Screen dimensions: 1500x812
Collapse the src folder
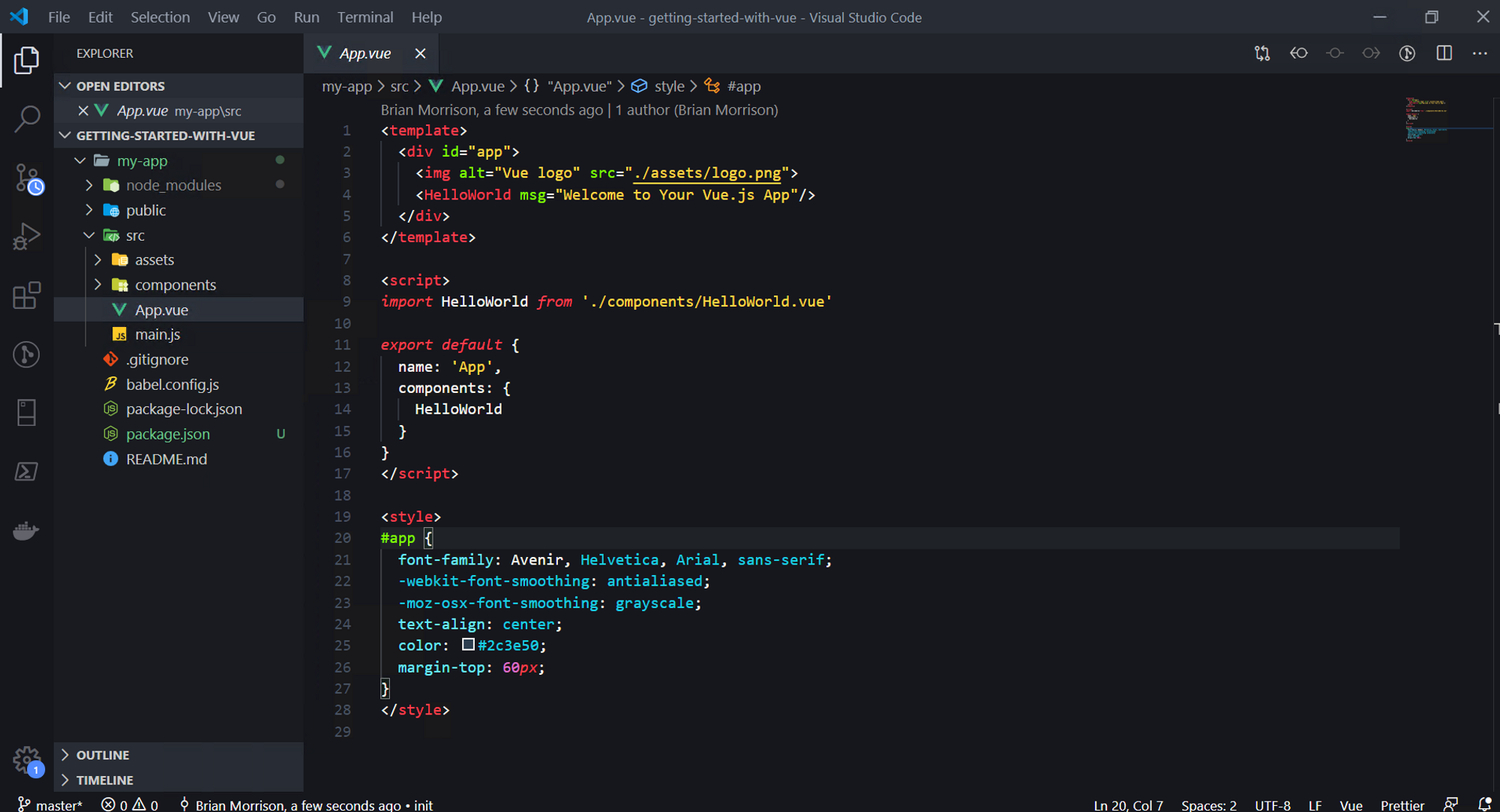89,235
